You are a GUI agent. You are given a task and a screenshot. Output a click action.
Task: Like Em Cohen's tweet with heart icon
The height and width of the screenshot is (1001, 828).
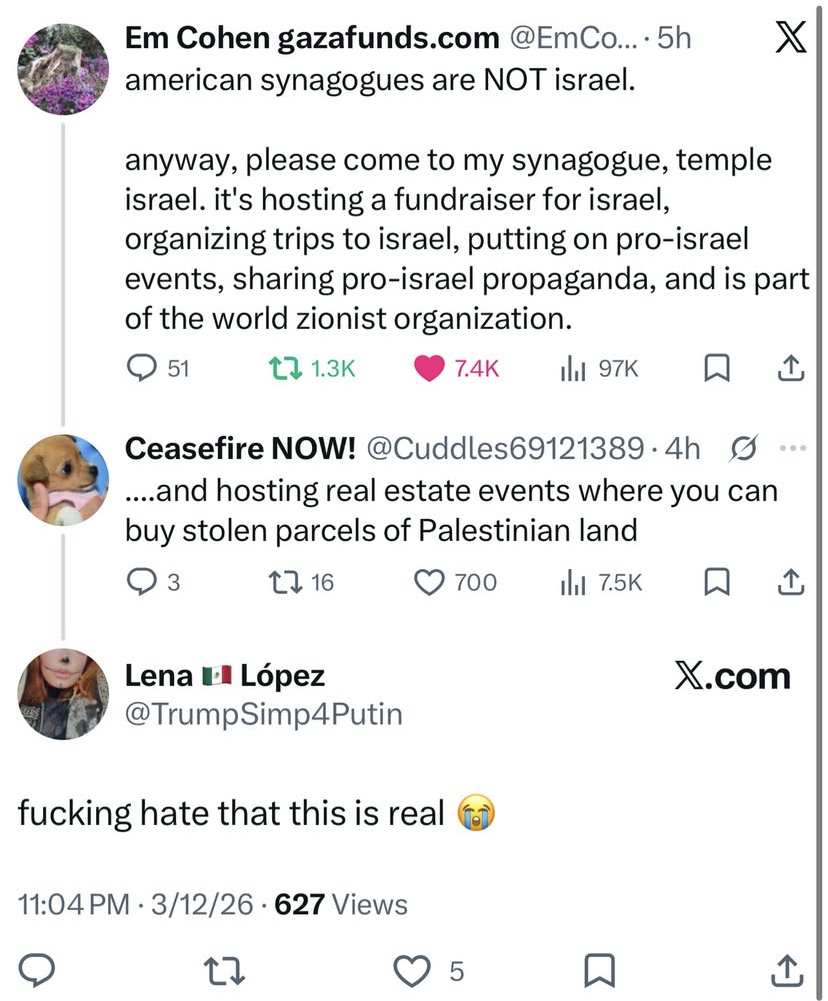(x=429, y=369)
